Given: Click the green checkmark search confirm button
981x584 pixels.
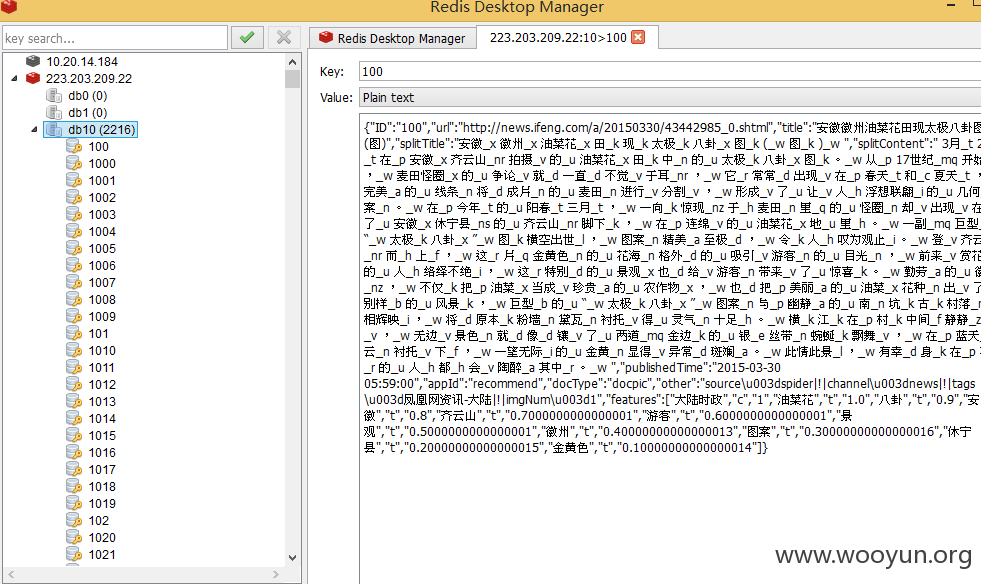Looking at the screenshot, I should 247,38.
